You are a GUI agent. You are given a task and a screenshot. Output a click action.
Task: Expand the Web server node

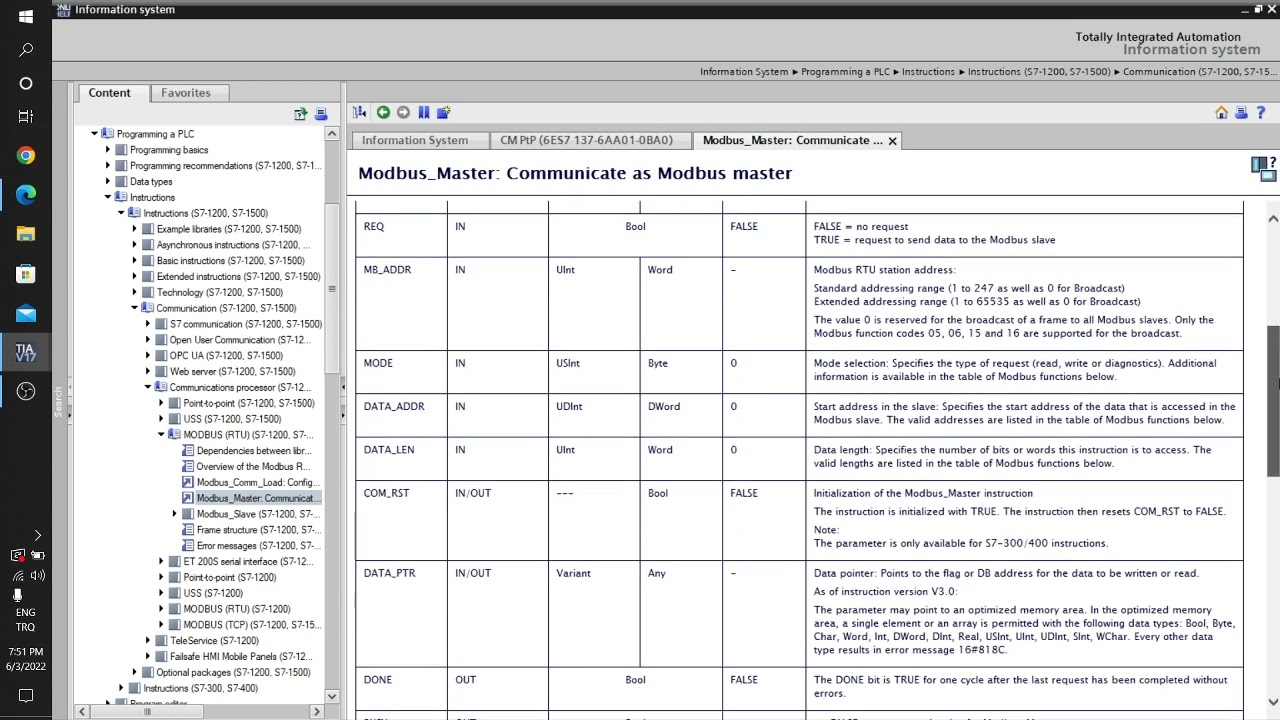coord(148,372)
